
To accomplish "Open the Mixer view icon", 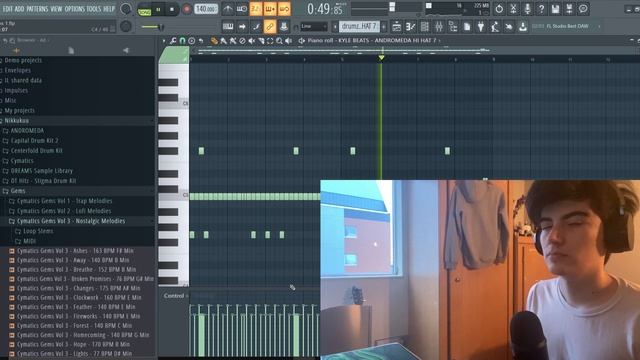I will point(439,27).
